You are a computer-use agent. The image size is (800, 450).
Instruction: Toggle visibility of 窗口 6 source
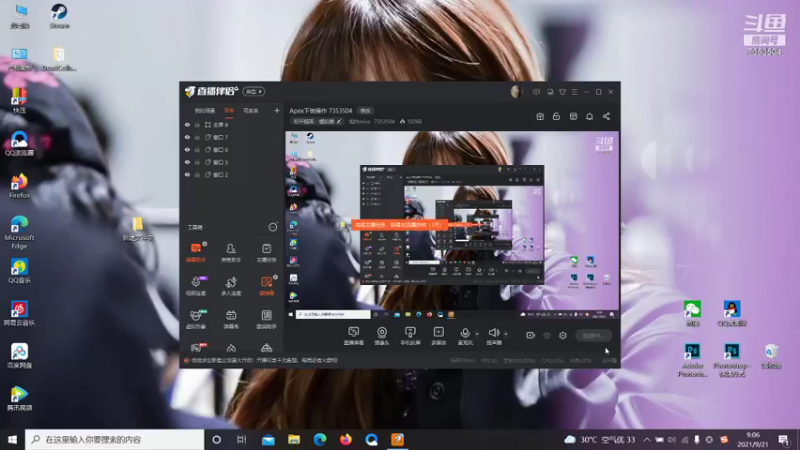click(x=187, y=149)
